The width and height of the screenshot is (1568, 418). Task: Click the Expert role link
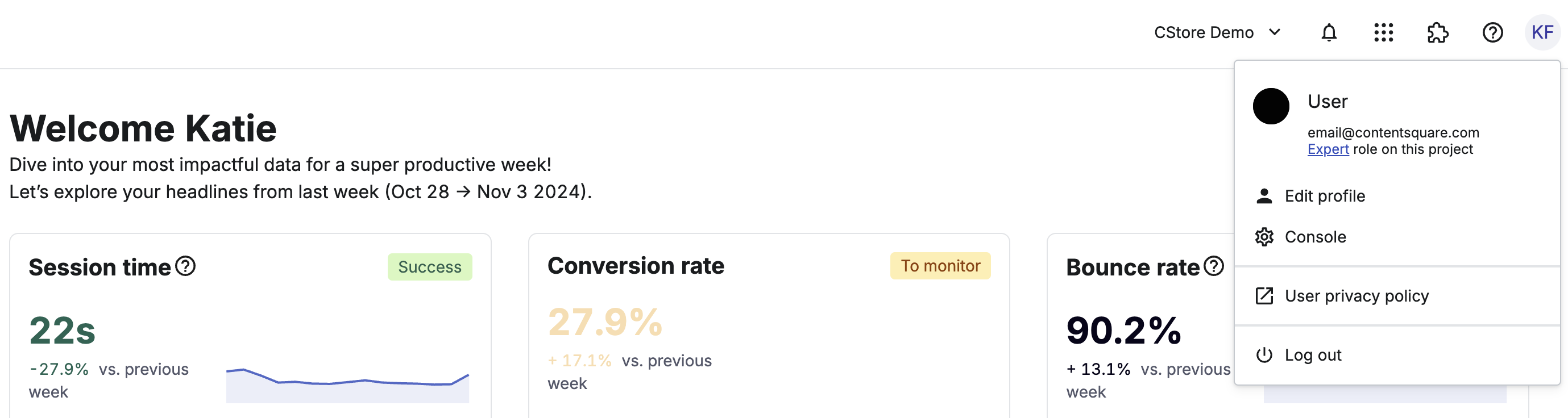(x=1328, y=150)
